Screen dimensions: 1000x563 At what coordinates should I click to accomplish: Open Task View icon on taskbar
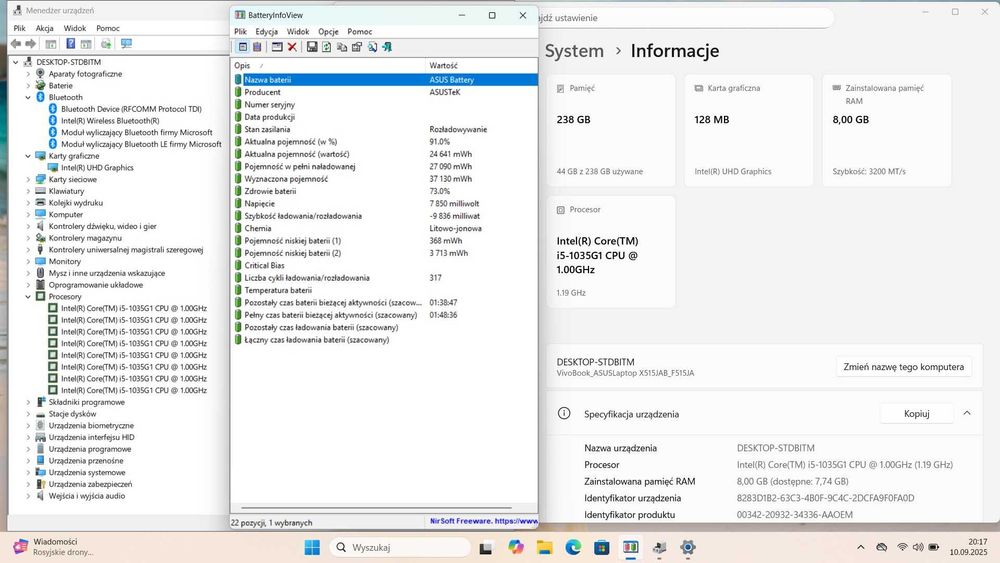(486, 547)
